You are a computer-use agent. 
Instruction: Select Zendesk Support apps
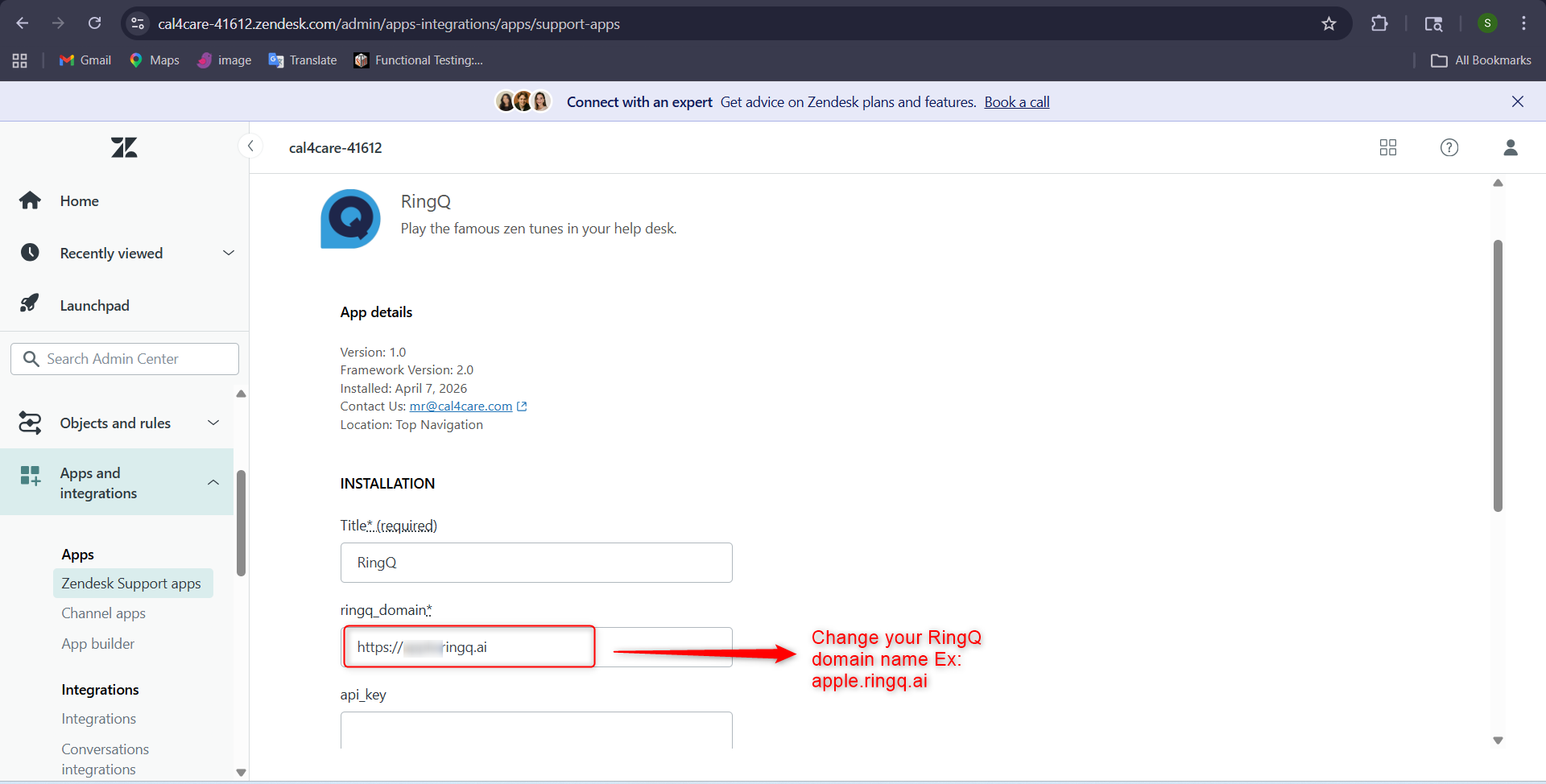click(133, 584)
